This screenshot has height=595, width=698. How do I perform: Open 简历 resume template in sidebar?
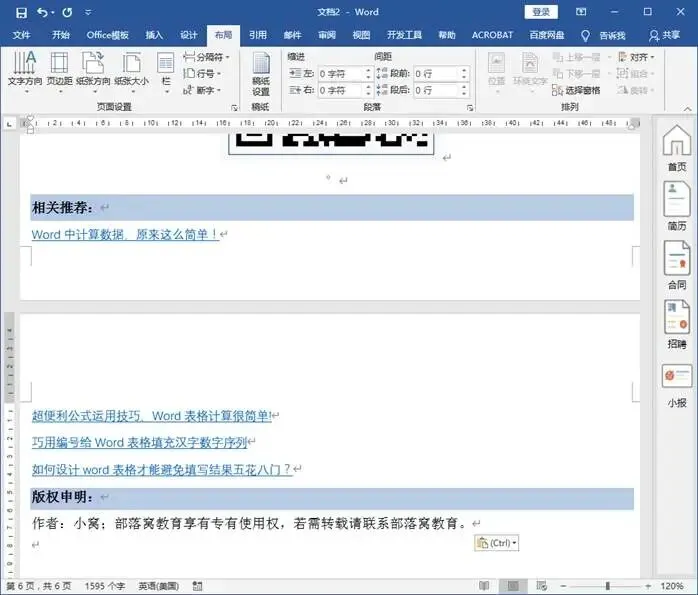(x=677, y=206)
